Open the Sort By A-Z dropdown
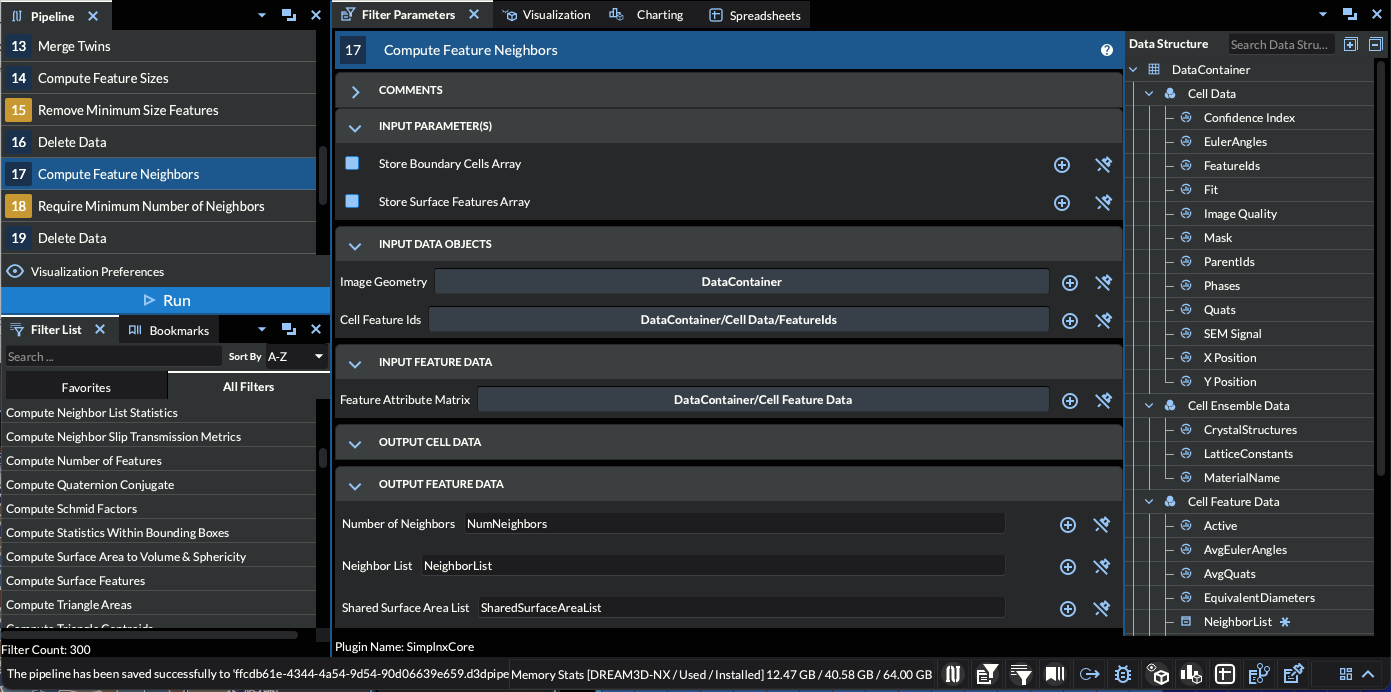This screenshot has width=1391, height=692. click(296, 356)
